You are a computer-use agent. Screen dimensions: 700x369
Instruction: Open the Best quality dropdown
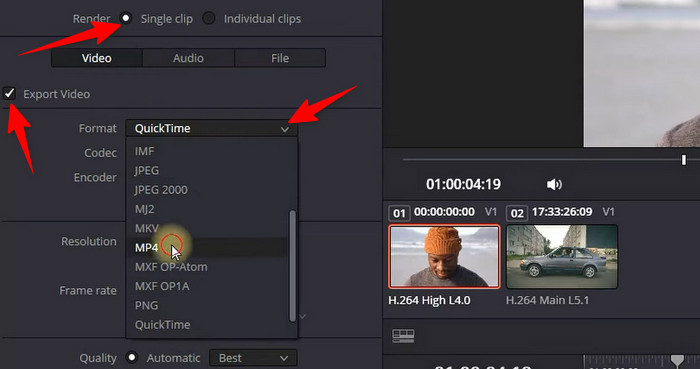tap(253, 358)
